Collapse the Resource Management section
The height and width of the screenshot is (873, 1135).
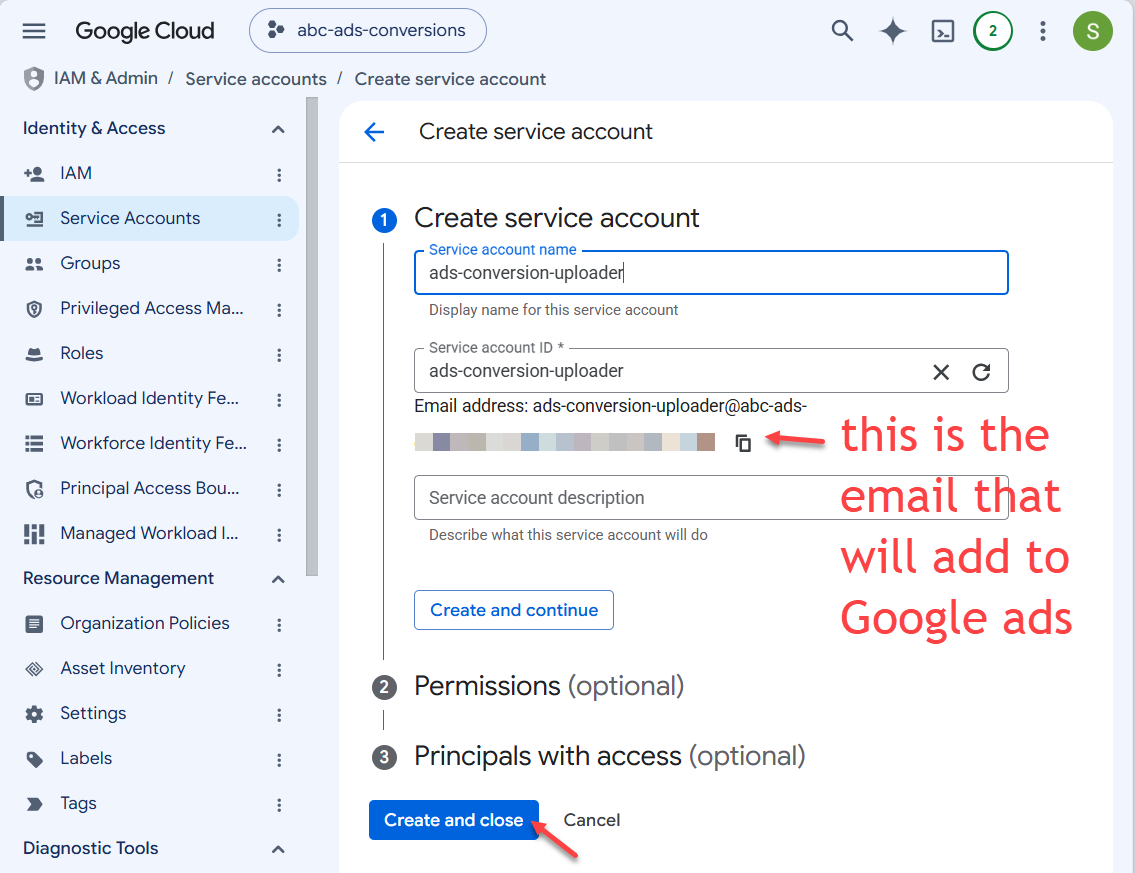(x=278, y=579)
